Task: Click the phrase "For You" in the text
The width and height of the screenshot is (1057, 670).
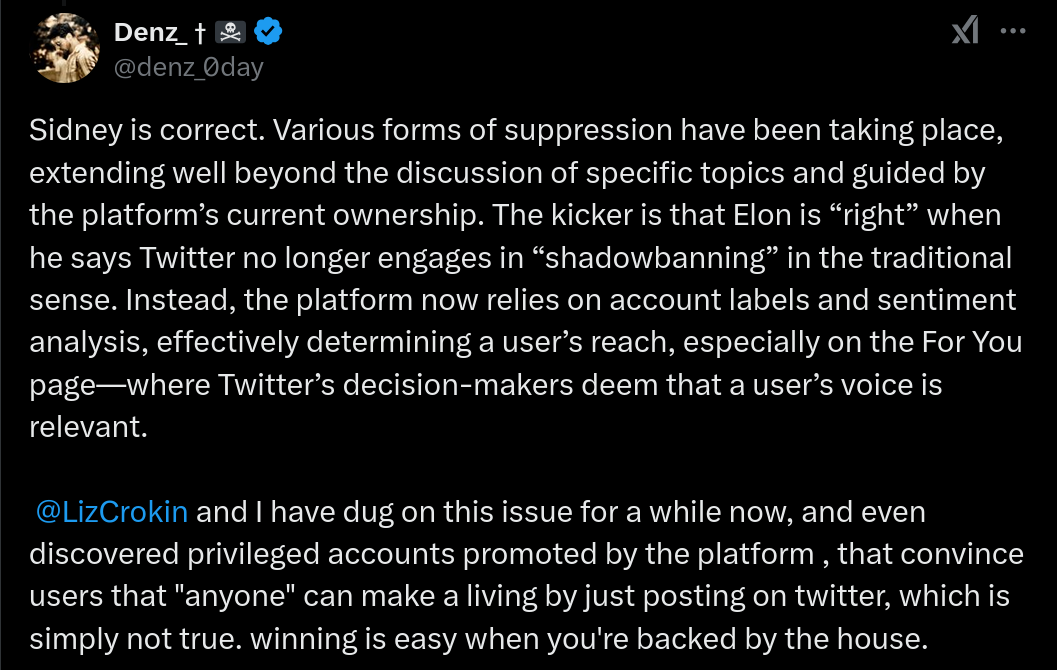Action: point(972,342)
